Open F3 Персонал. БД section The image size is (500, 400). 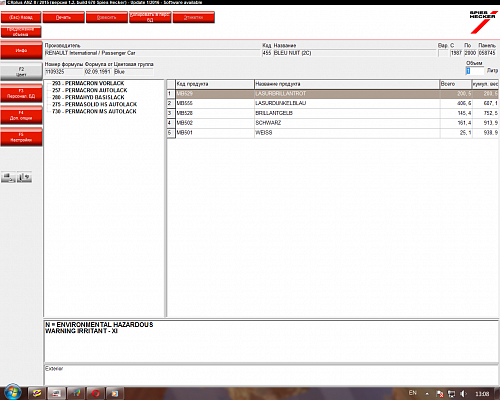click(x=21, y=93)
